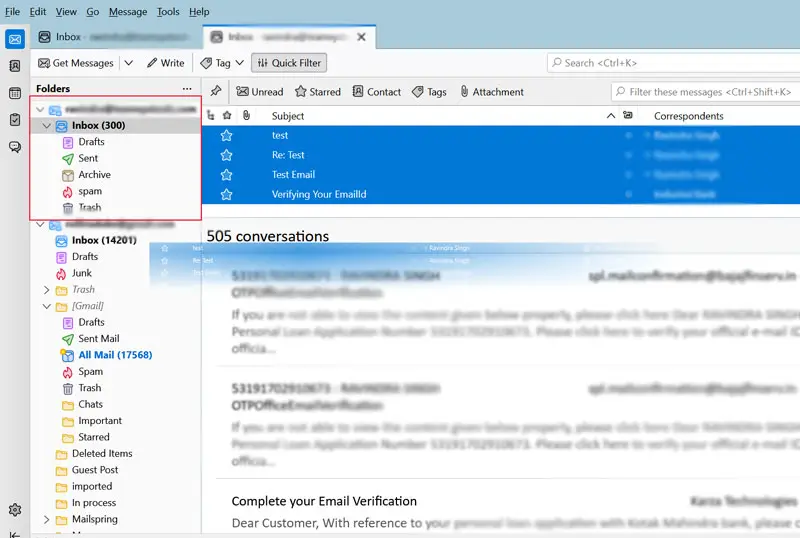The width and height of the screenshot is (800, 538).
Task: Open the Mail space in the left sidebar
Action: click(15, 39)
